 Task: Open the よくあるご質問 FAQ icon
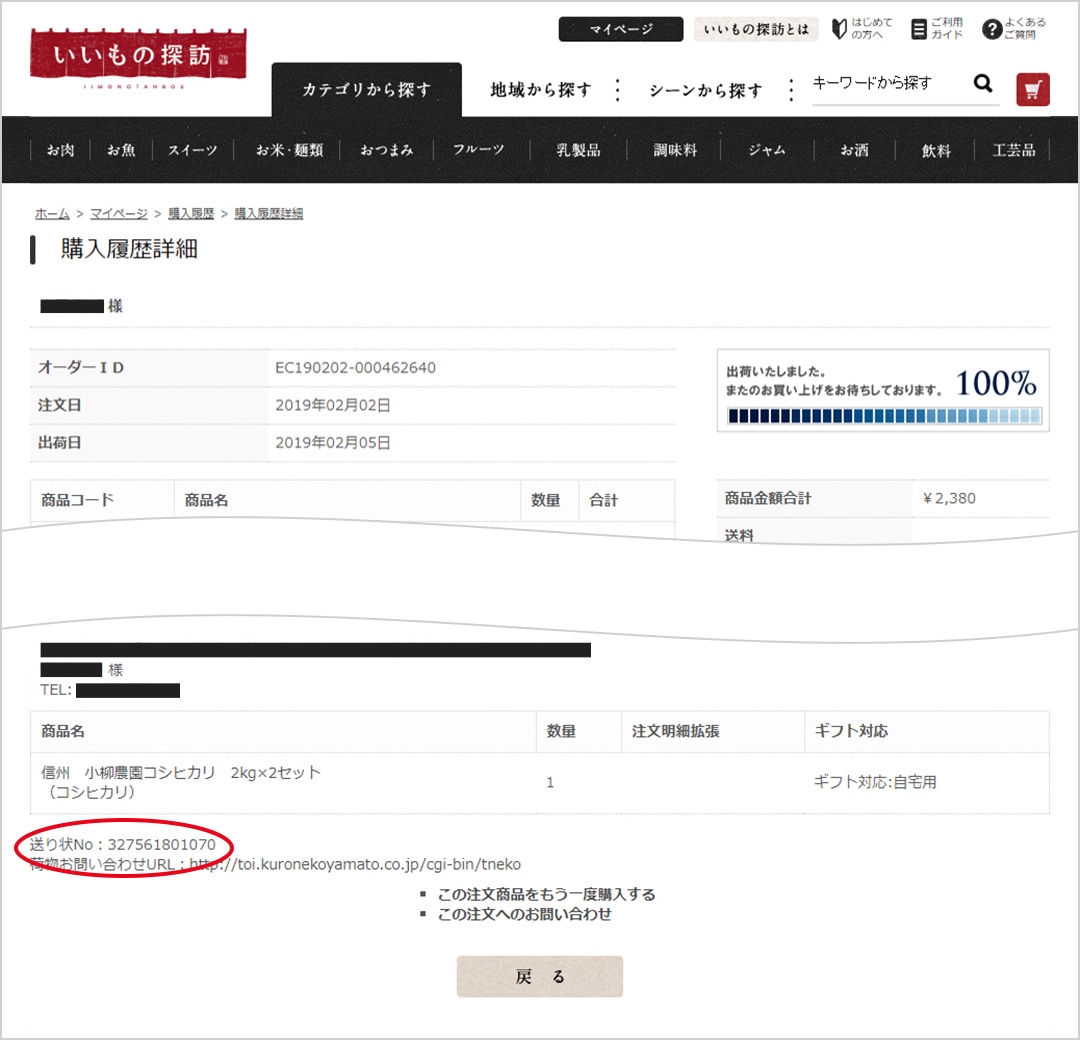coord(1014,29)
